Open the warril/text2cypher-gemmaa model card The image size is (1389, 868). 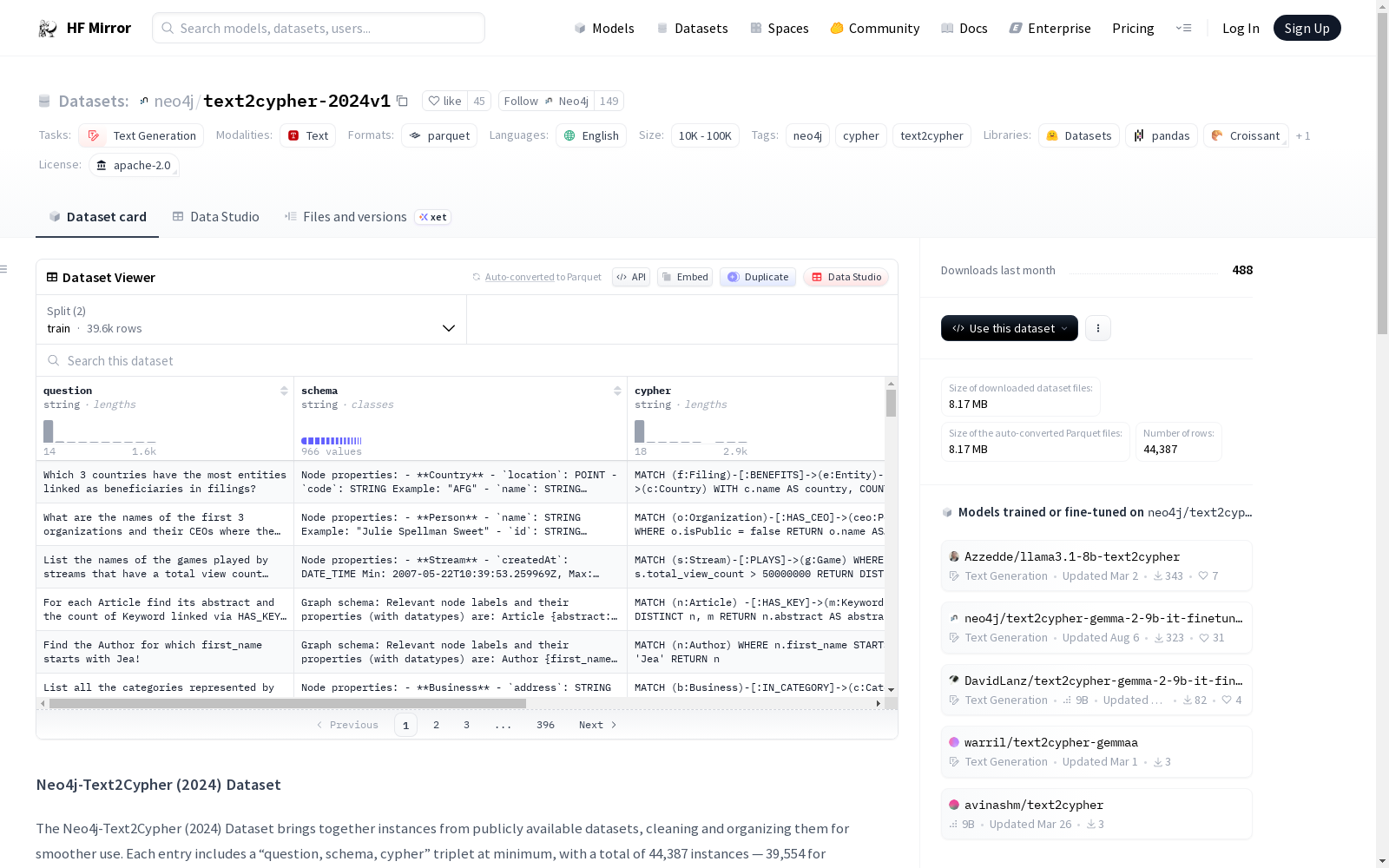coord(1096,752)
